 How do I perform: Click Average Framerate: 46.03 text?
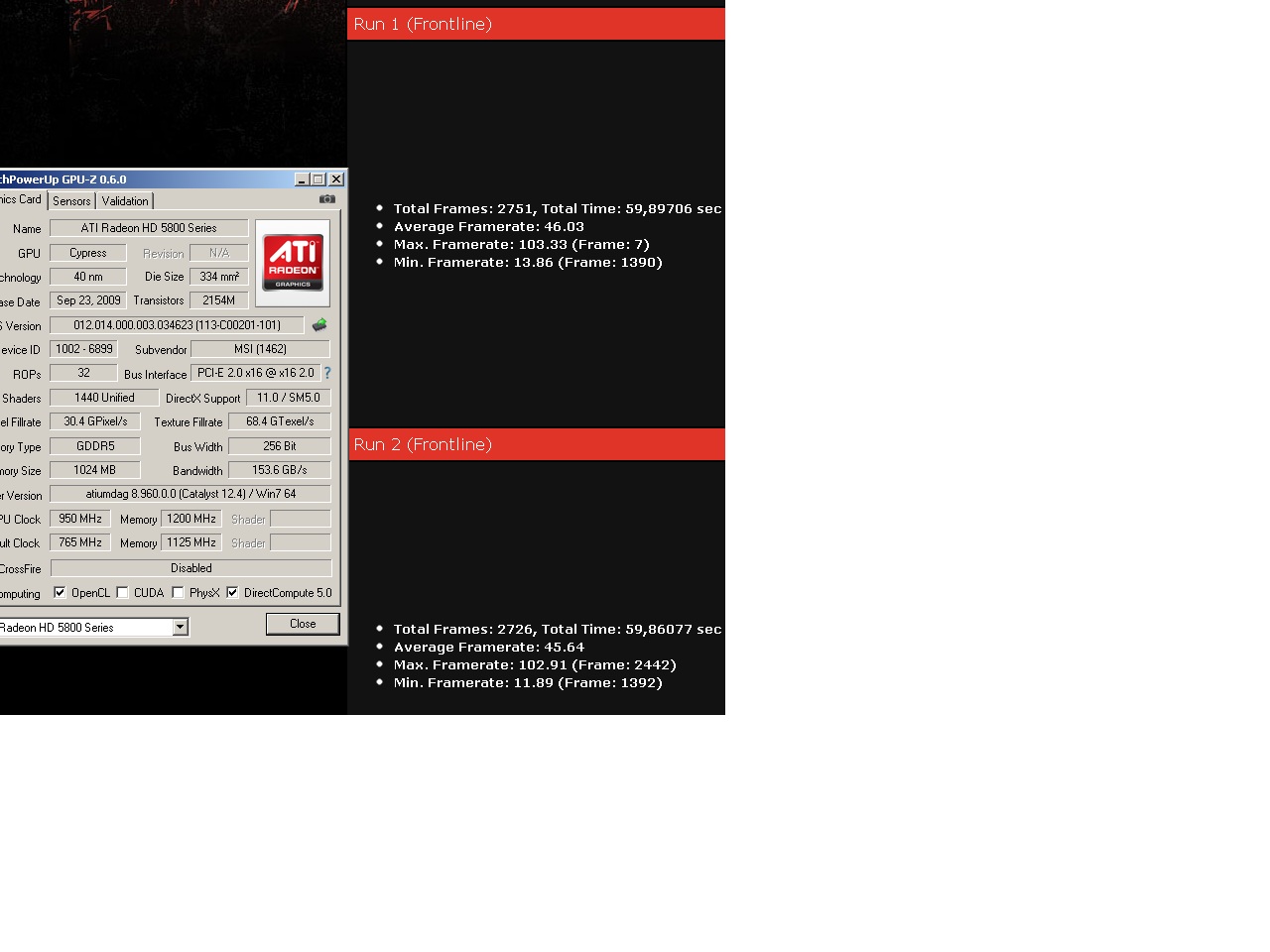[489, 226]
